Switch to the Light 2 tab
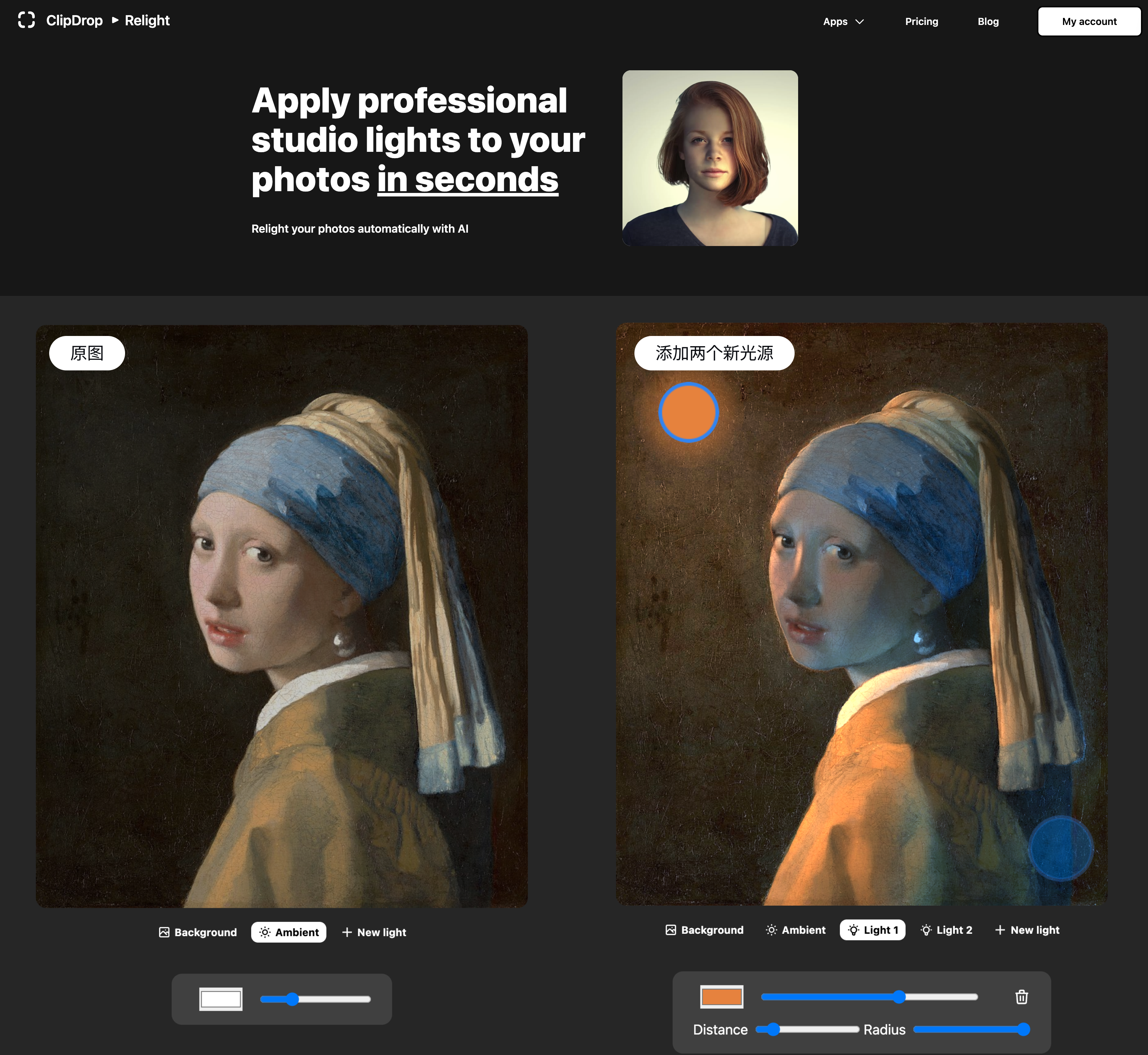 [x=946, y=930]
